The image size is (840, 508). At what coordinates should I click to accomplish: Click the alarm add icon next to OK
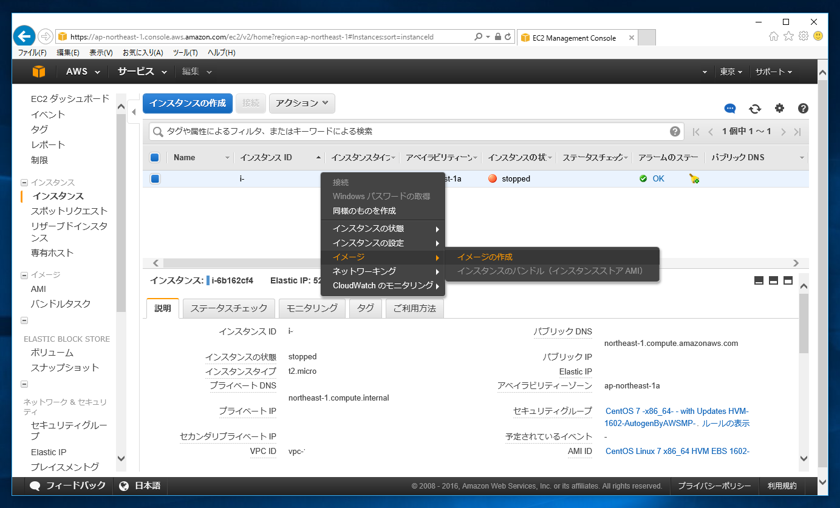point(694,178)
